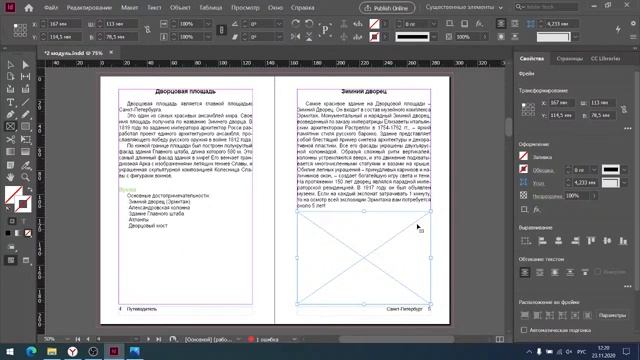Select wrap around object shape option

click(555, 272)
